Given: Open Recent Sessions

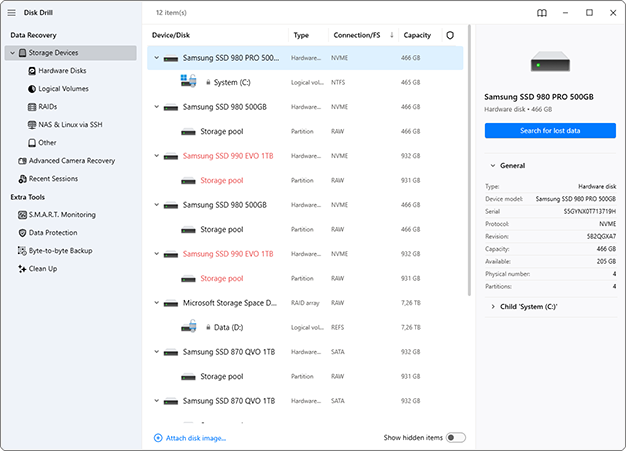Looking at the screenshot, I should click(x=53, y=179).
